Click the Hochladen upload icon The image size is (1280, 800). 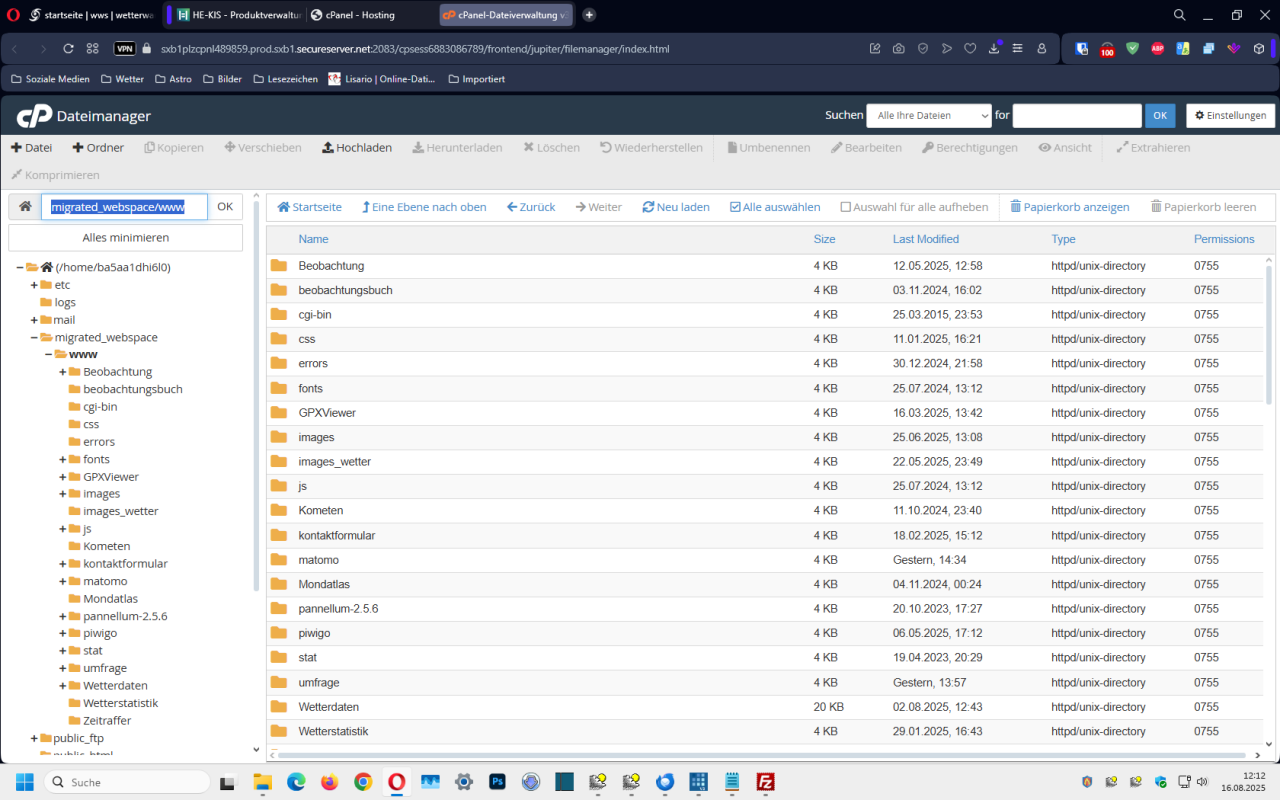(x=328, y=148)
